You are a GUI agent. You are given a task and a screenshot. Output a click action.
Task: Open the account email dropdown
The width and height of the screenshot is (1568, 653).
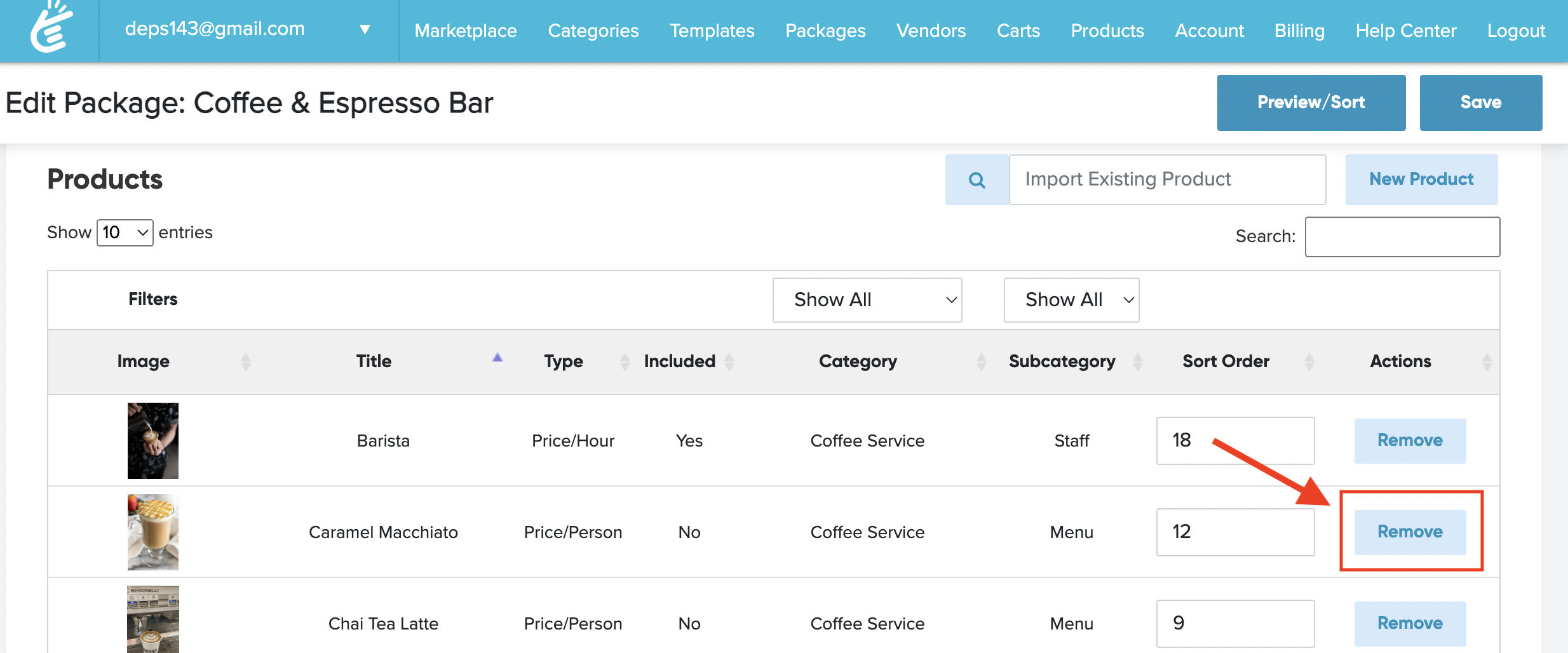coord(365,29)
